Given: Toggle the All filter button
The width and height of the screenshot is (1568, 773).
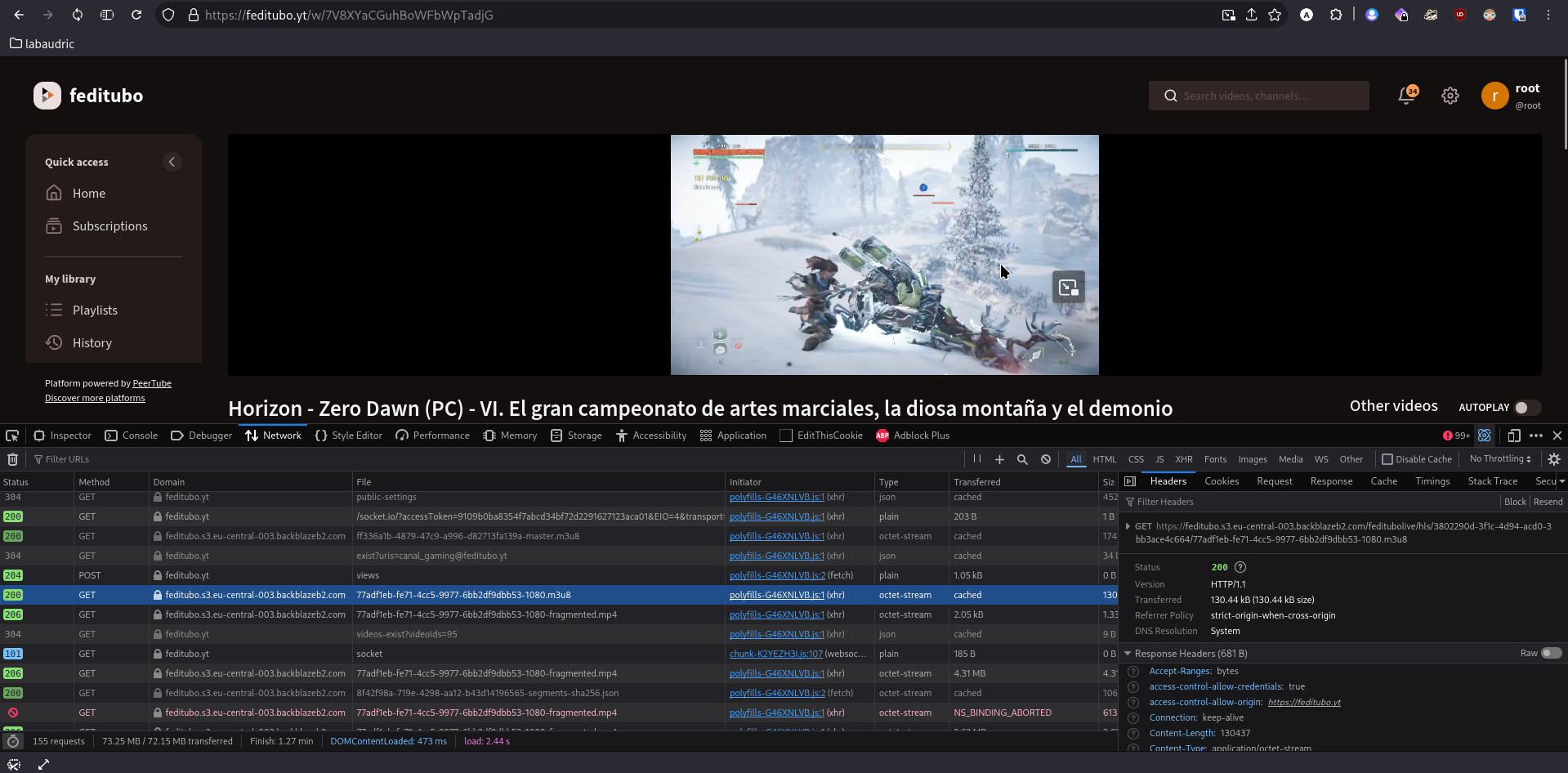Looking at the screenshot, I should 1076,459.
